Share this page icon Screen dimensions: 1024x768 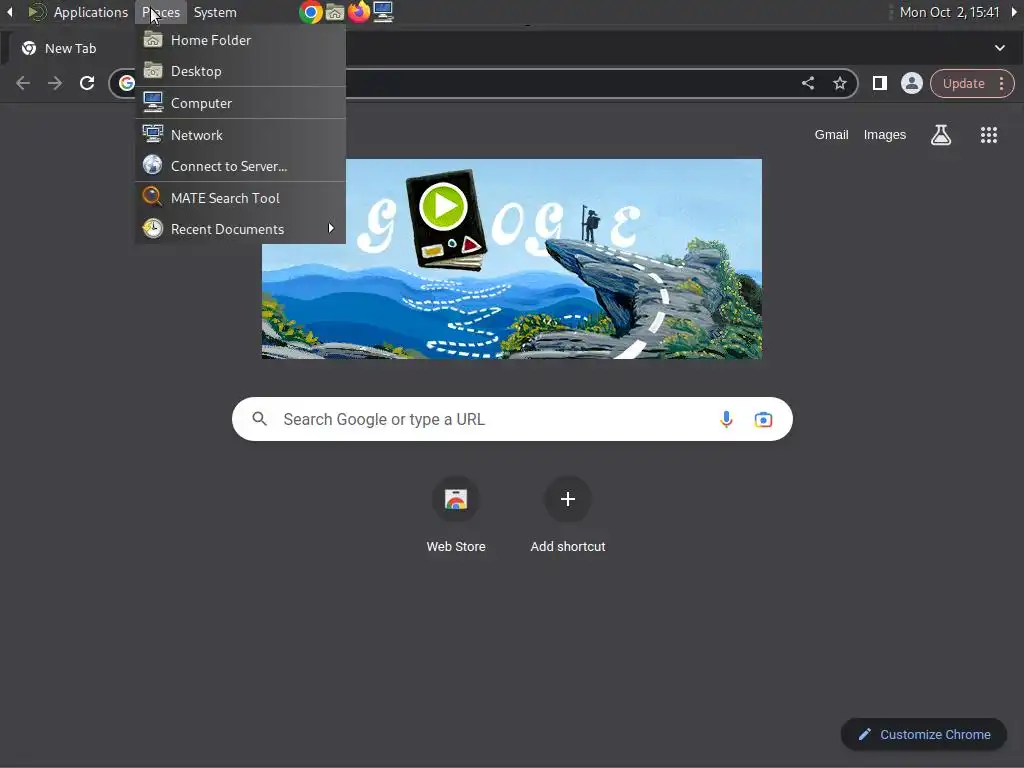coord(808,83)
